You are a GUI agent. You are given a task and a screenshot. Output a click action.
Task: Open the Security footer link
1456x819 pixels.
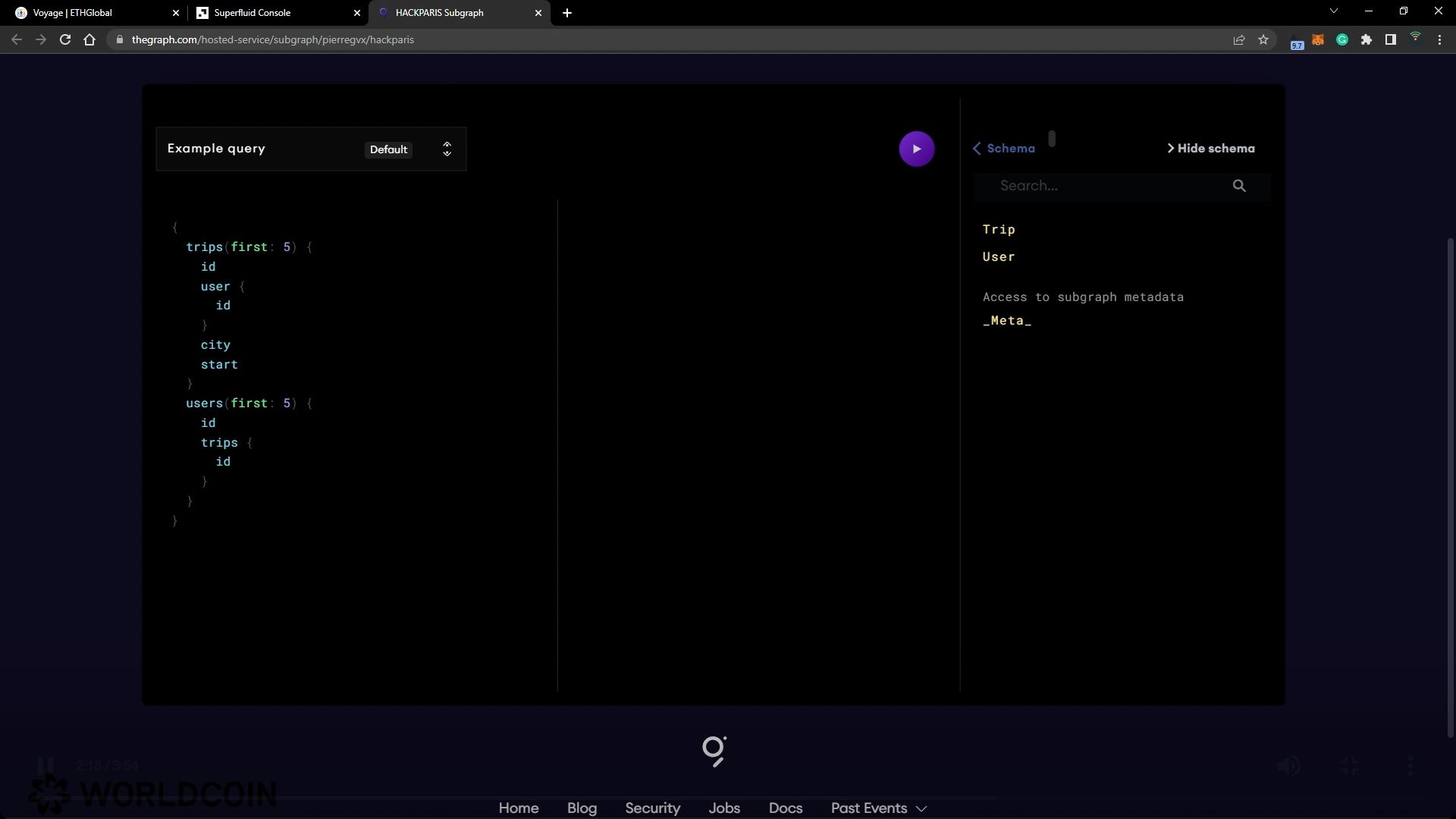point(652,808)
